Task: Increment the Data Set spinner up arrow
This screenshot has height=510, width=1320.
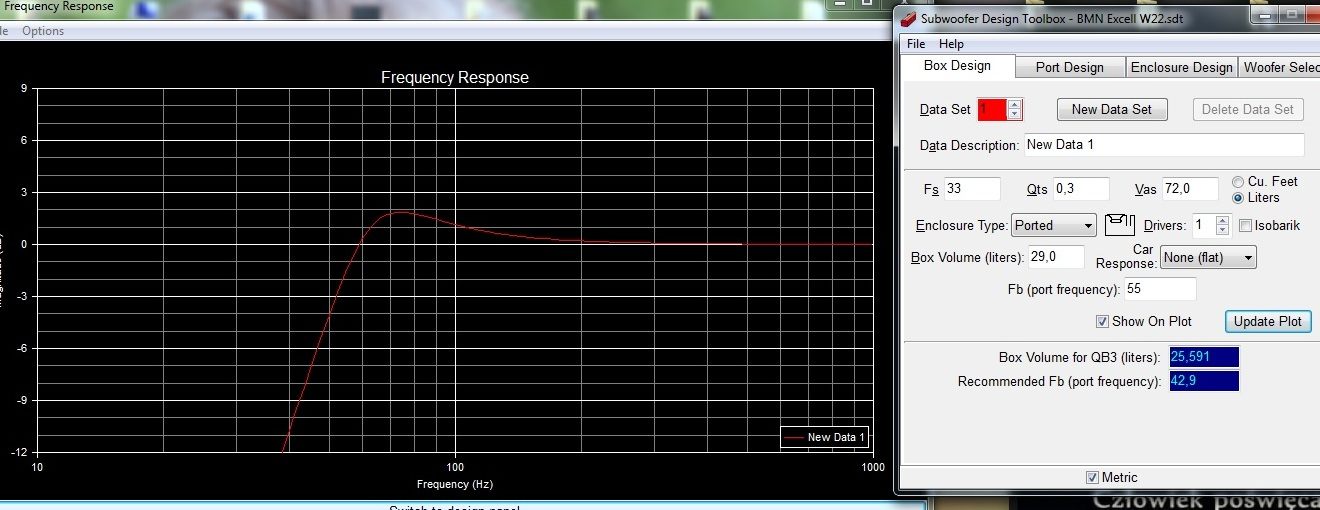Action: tap(1014, 104)
